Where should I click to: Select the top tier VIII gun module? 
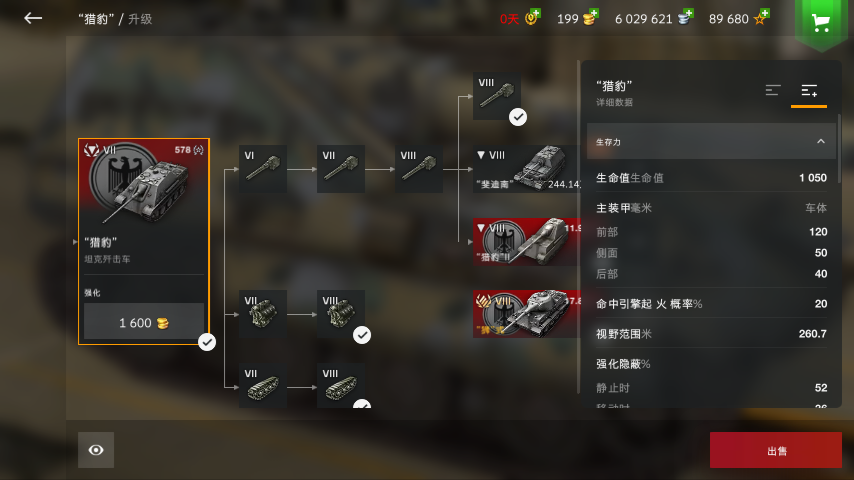click(x=497, y=96)
